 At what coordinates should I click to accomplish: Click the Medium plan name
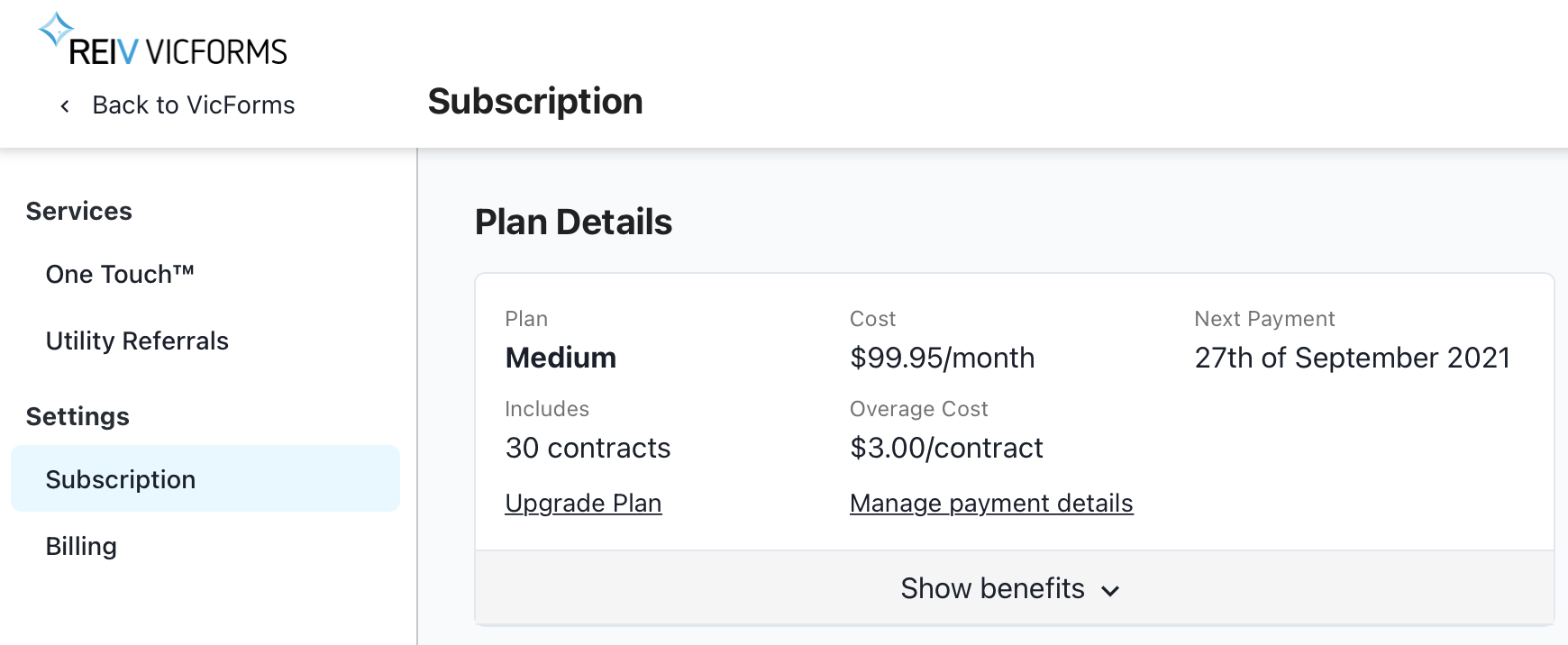tap(561, 358)
